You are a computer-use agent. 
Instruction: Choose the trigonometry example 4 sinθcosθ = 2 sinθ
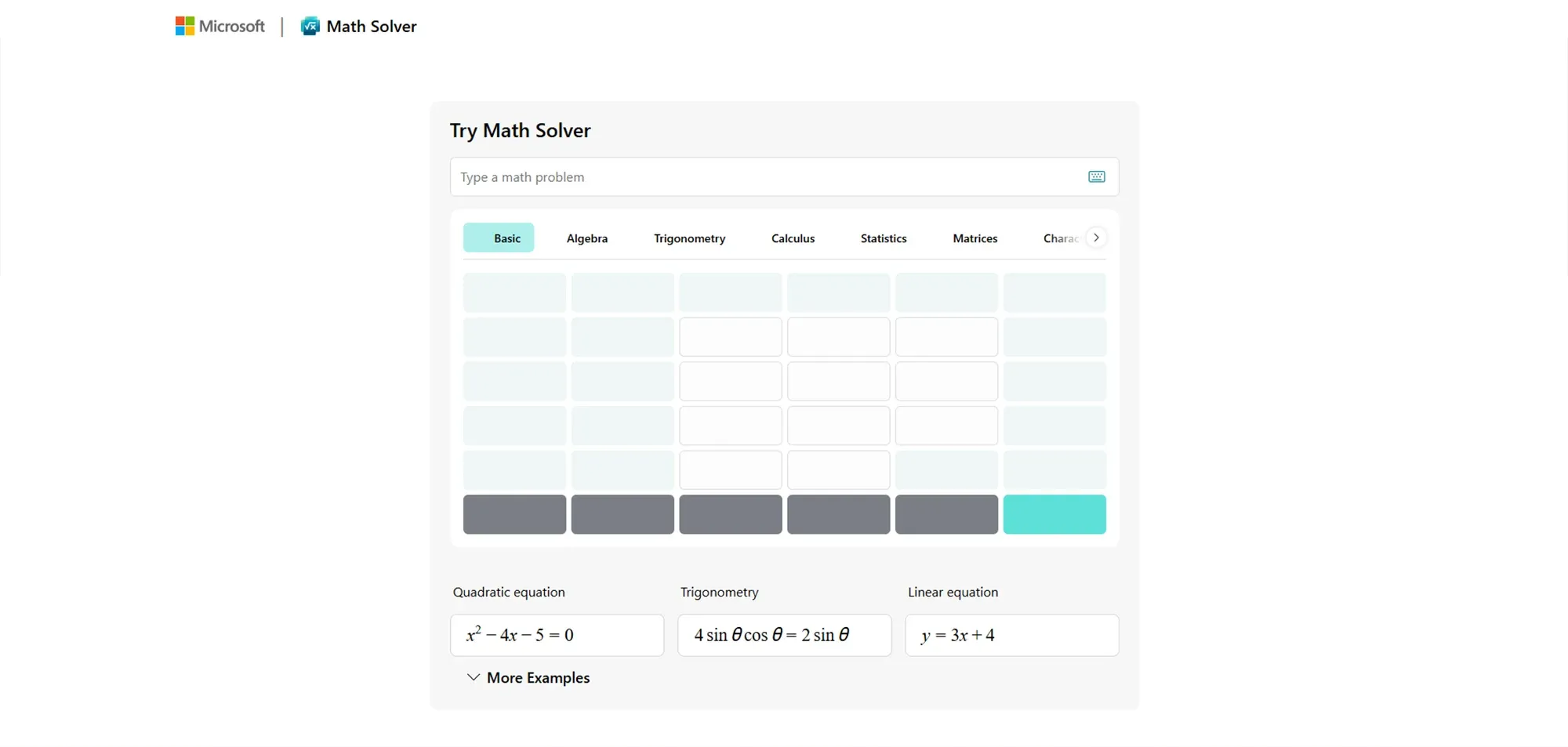click(785, 635)
